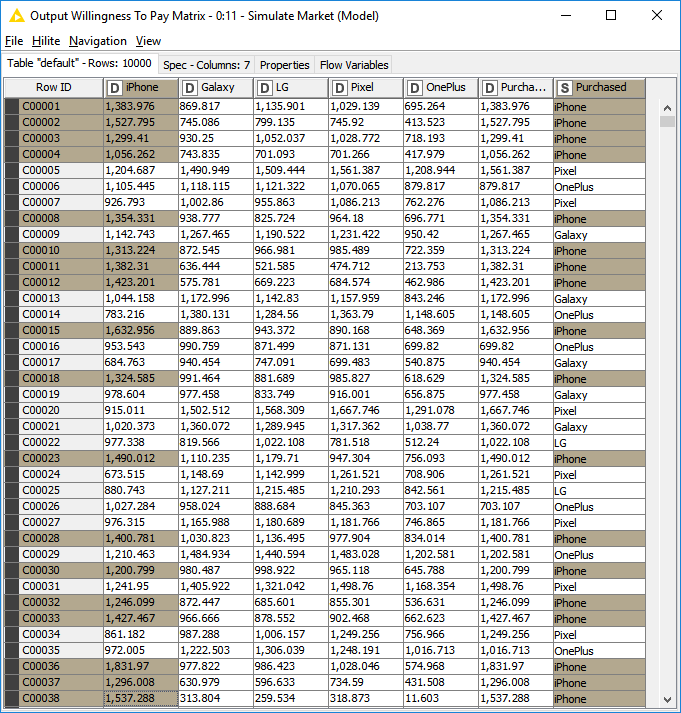Click Purchased value Pixel in row C00005
The height and width of the screenshot is (713, 681).
click(600, 171)
